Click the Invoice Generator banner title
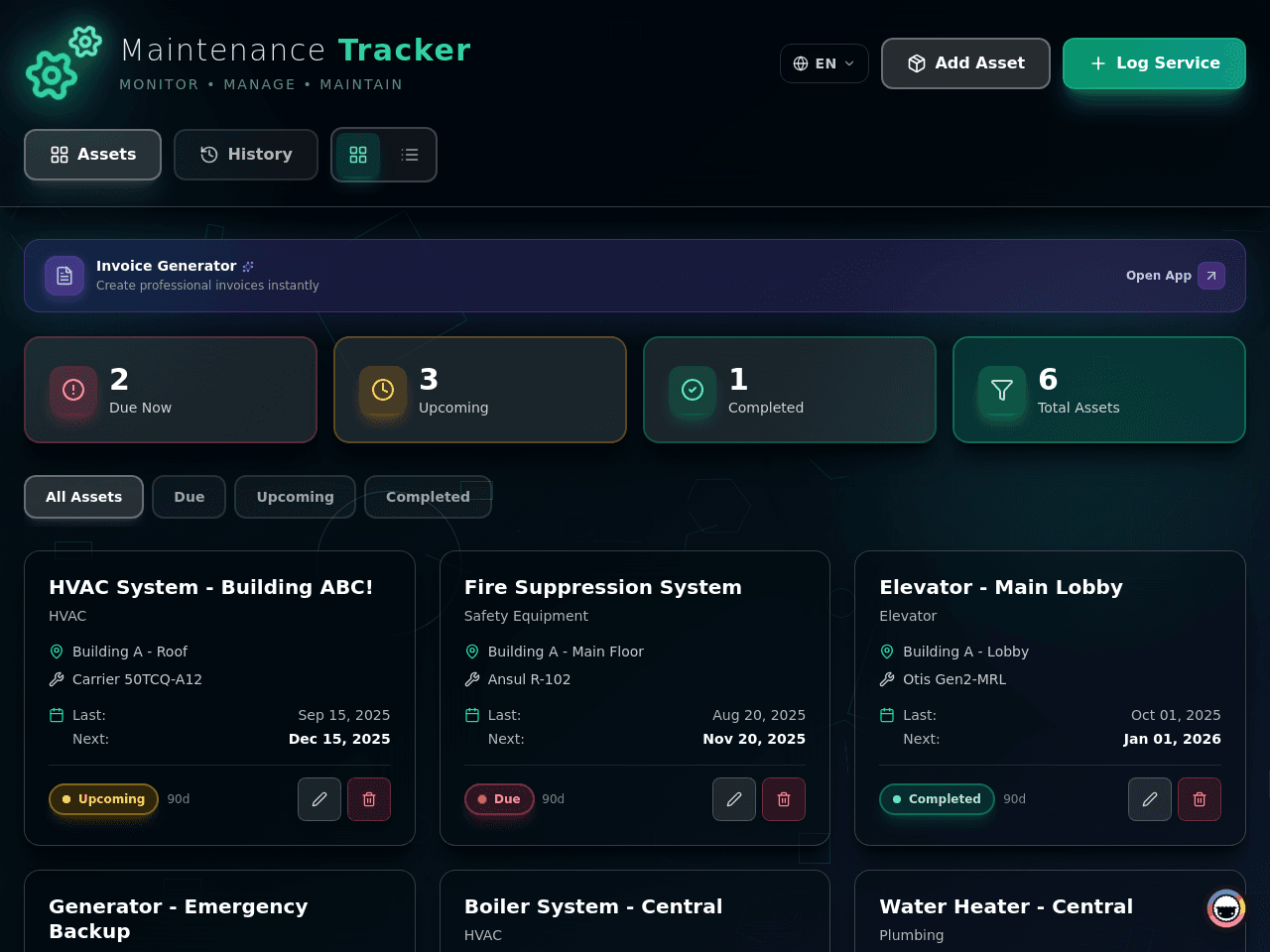1270x952 pixels. pos(167,266)
